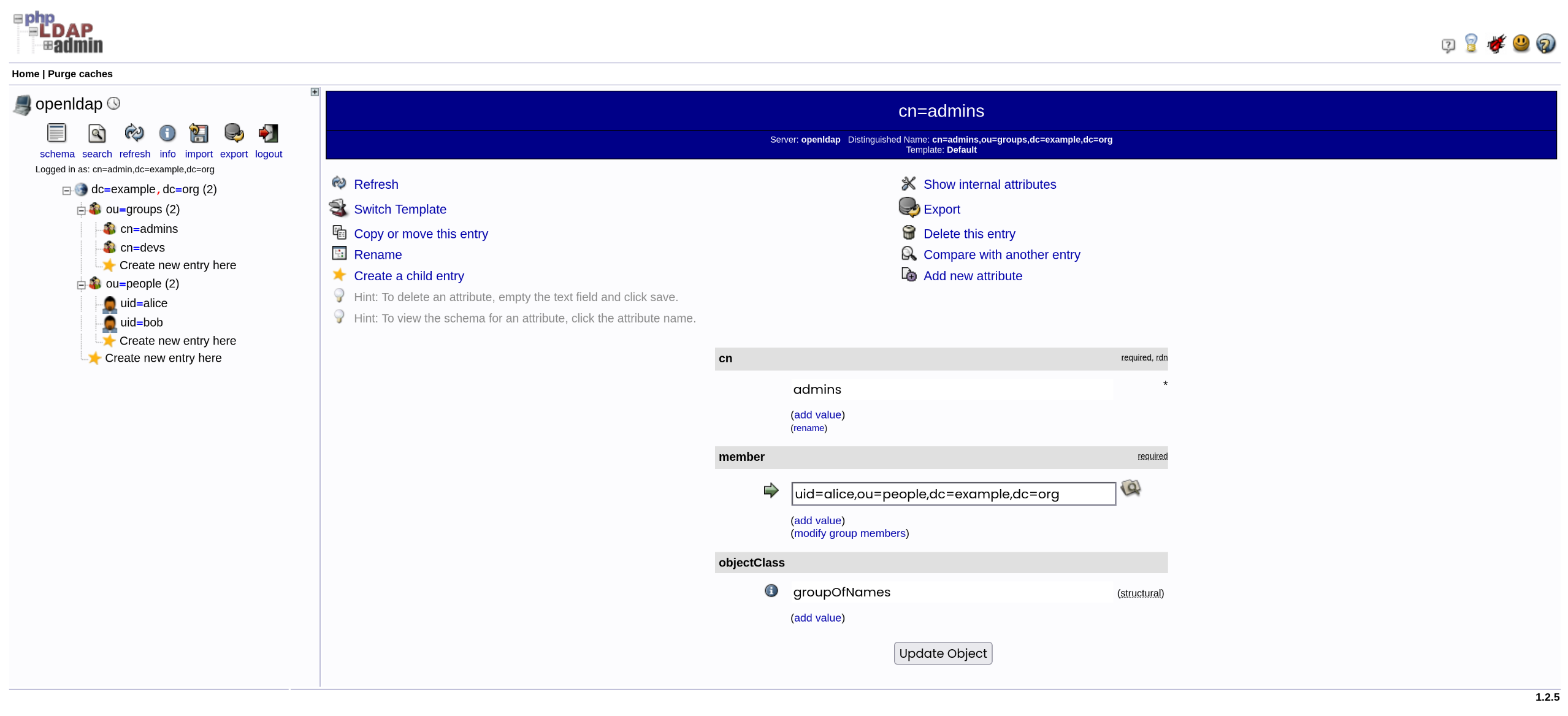Collapse the ou=groups tree branch
1568x716 pixels.
tap(81, 211)
